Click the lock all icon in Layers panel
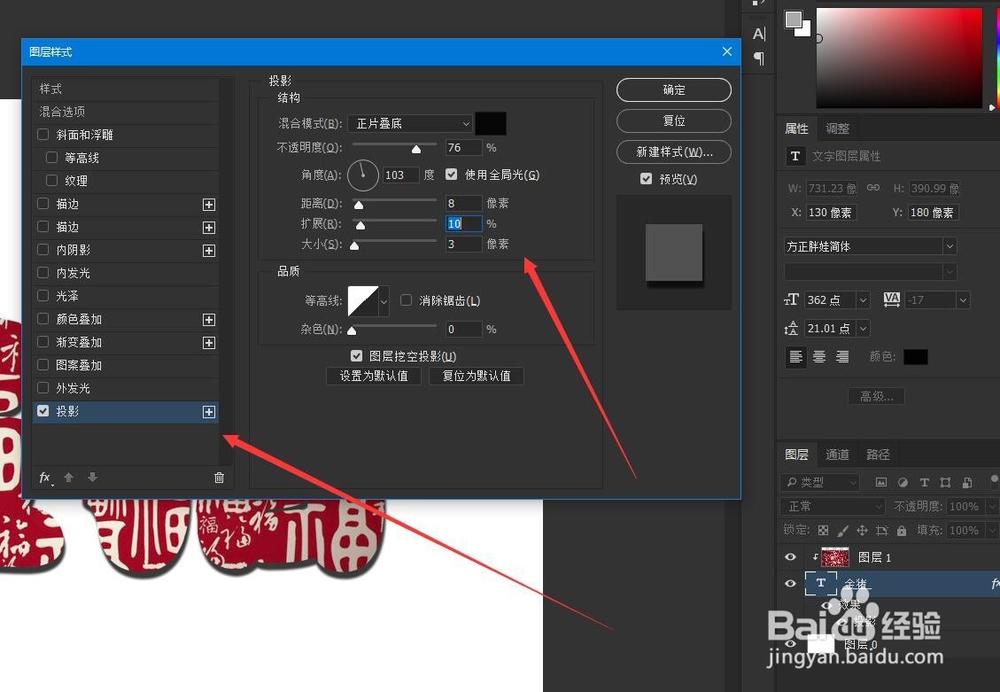This screenshot has height=692, width=1000. 900,531
